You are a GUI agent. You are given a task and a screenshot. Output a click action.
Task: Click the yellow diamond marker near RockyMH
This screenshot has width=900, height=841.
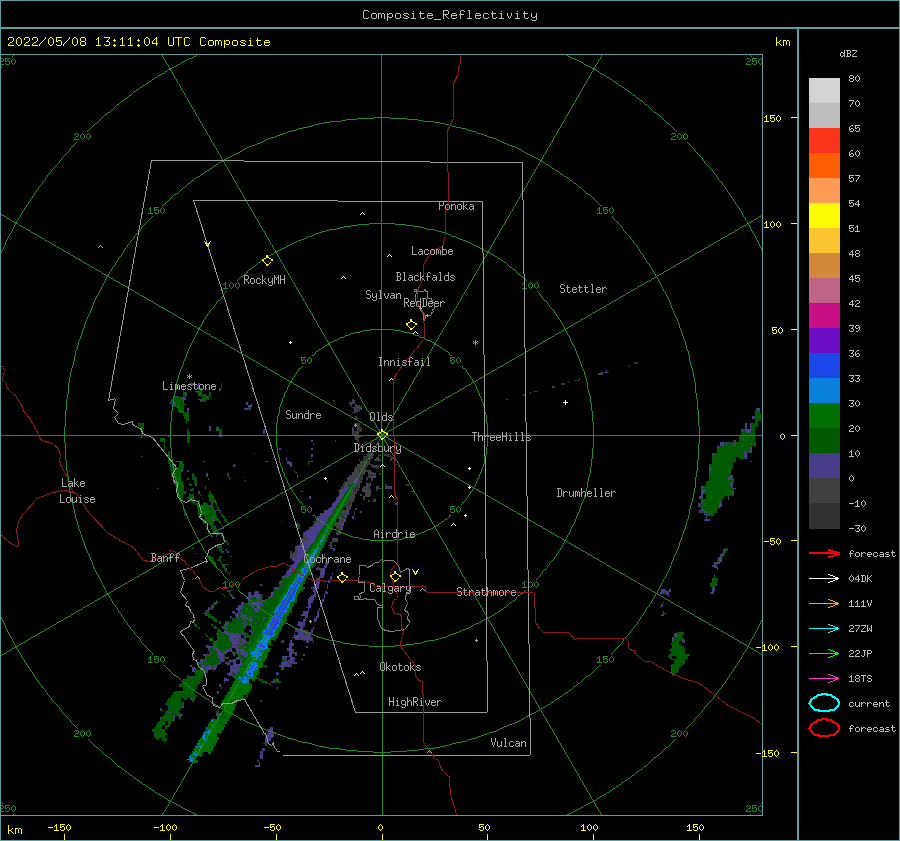[x=267, y=261]
